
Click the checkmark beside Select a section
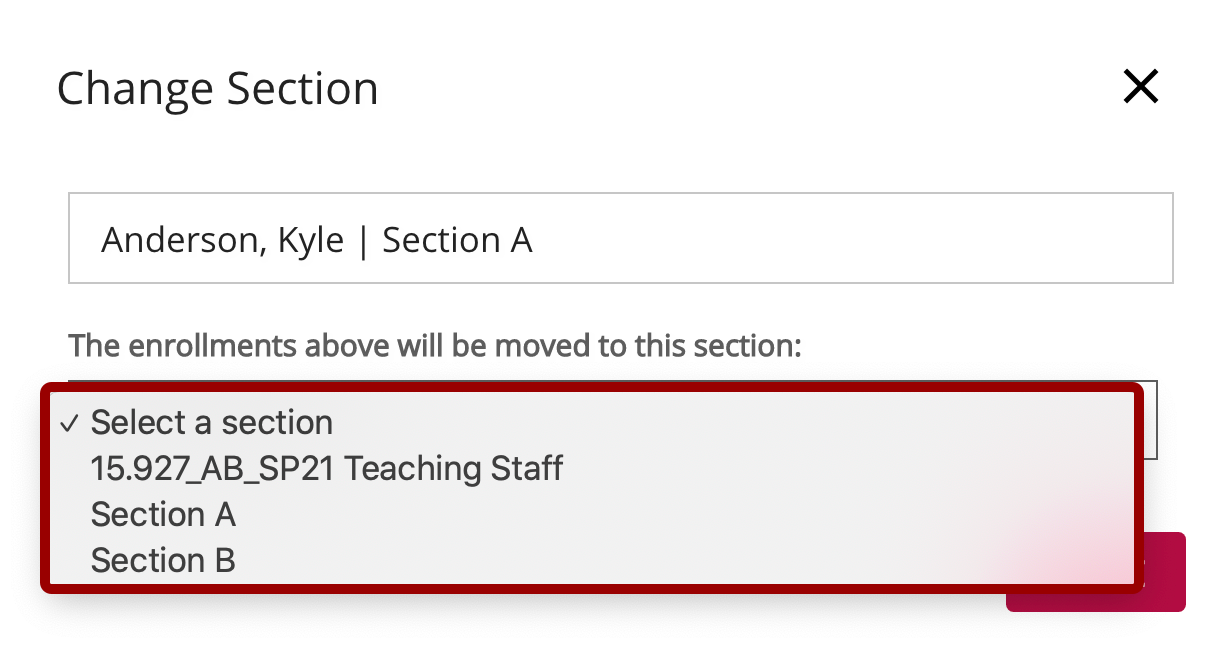click(69, 424)
